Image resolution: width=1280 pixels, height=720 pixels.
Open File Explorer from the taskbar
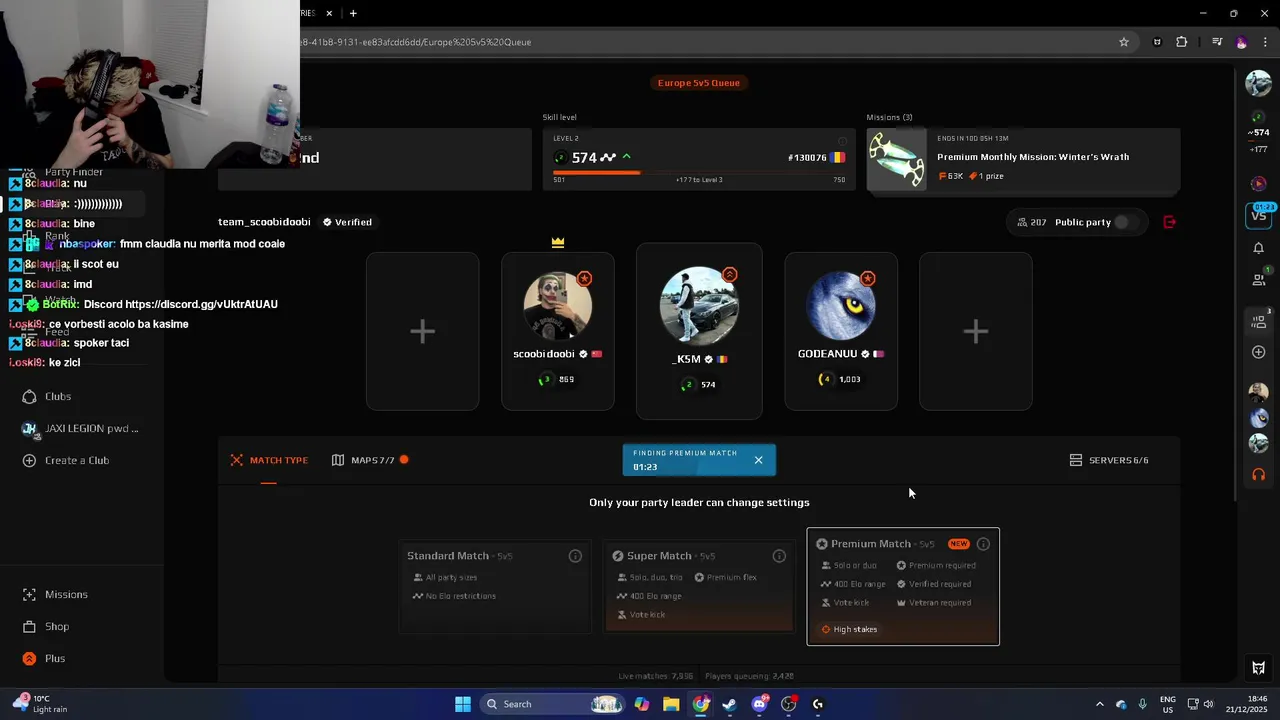pos(671,704)
